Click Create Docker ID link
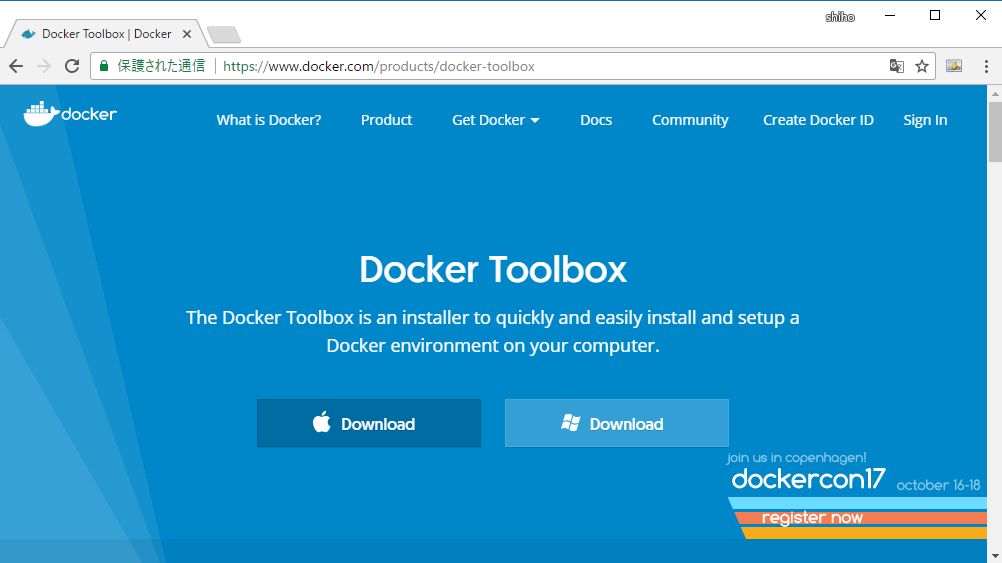The height and width of the screenshot is (563, 1002). tap(818, 120)
